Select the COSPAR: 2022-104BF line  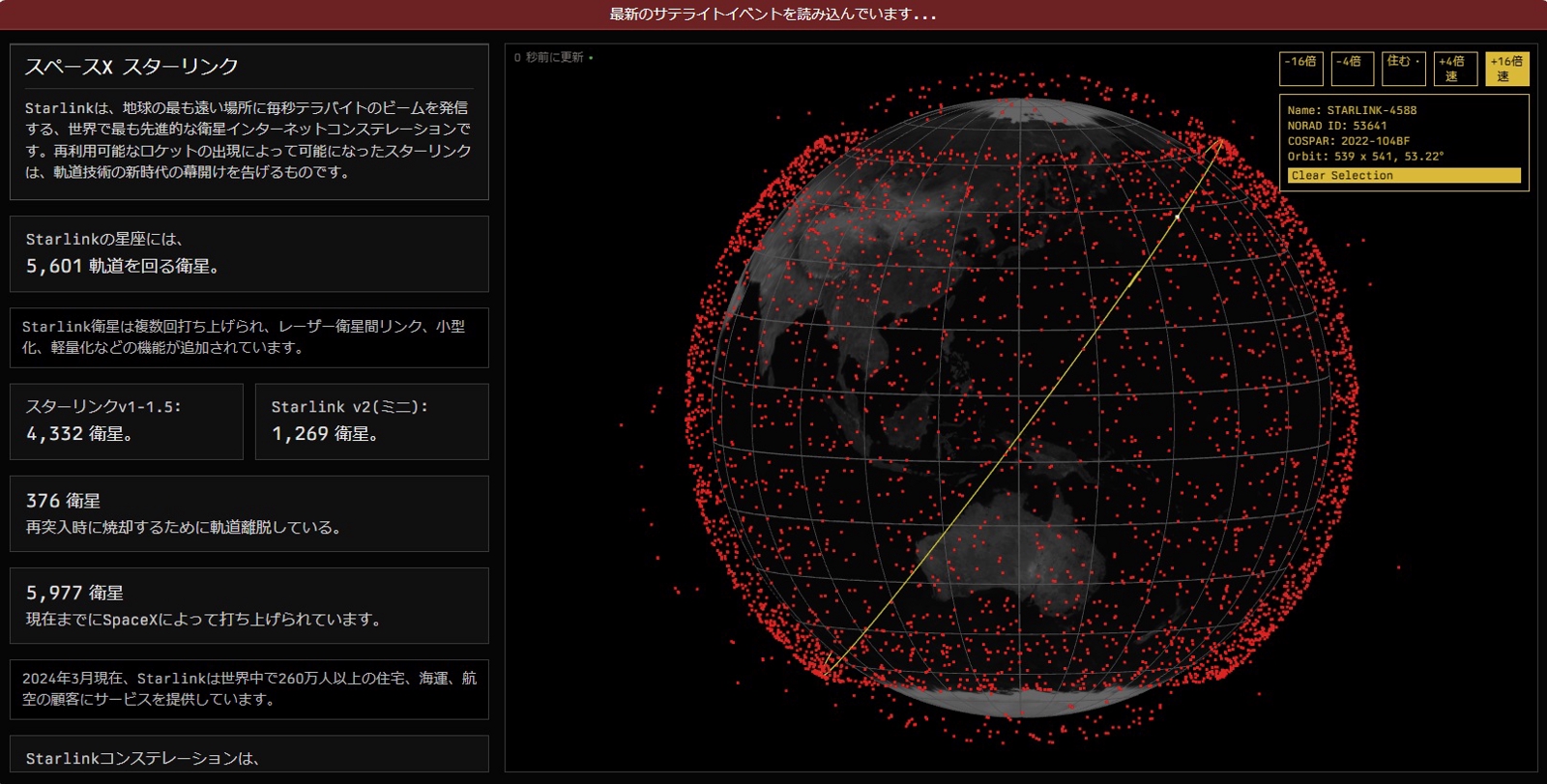click(x=1348, y=141)
